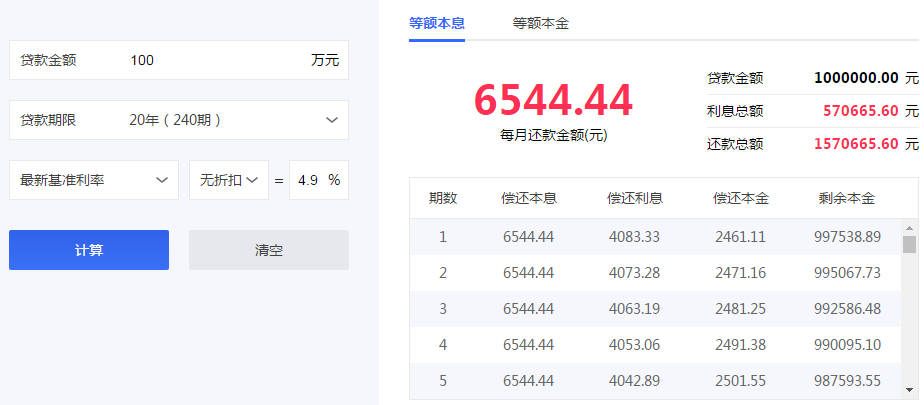
Task: Click the table scrollbar up arrow
Action: coord(909,227)
